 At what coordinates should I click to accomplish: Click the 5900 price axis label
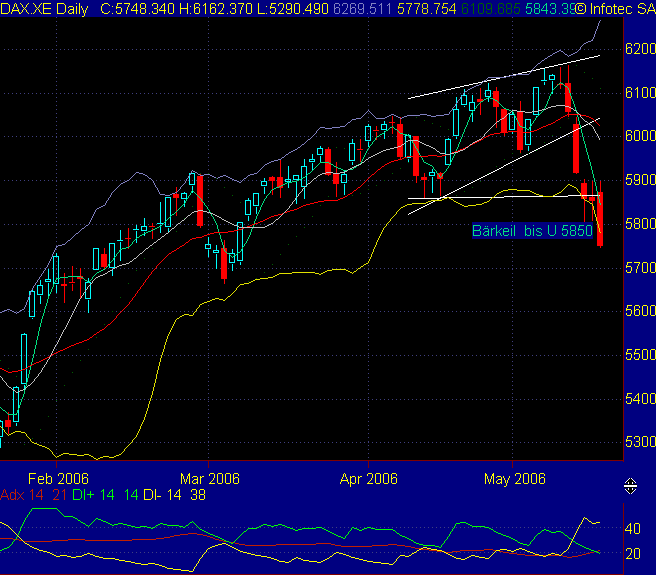(640, 180)
